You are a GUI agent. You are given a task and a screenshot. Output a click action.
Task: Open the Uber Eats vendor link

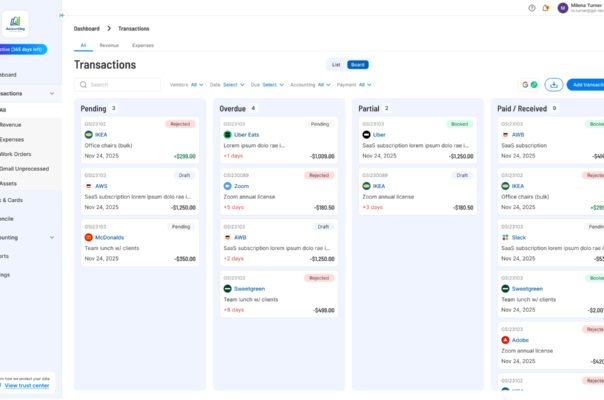[x=247, y=135]
